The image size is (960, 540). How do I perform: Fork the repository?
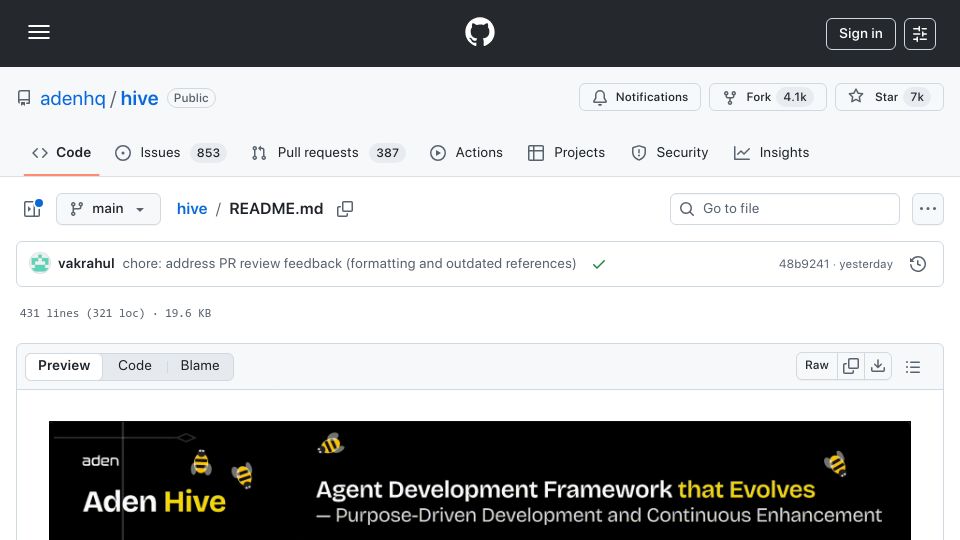[x=768, y=97]
